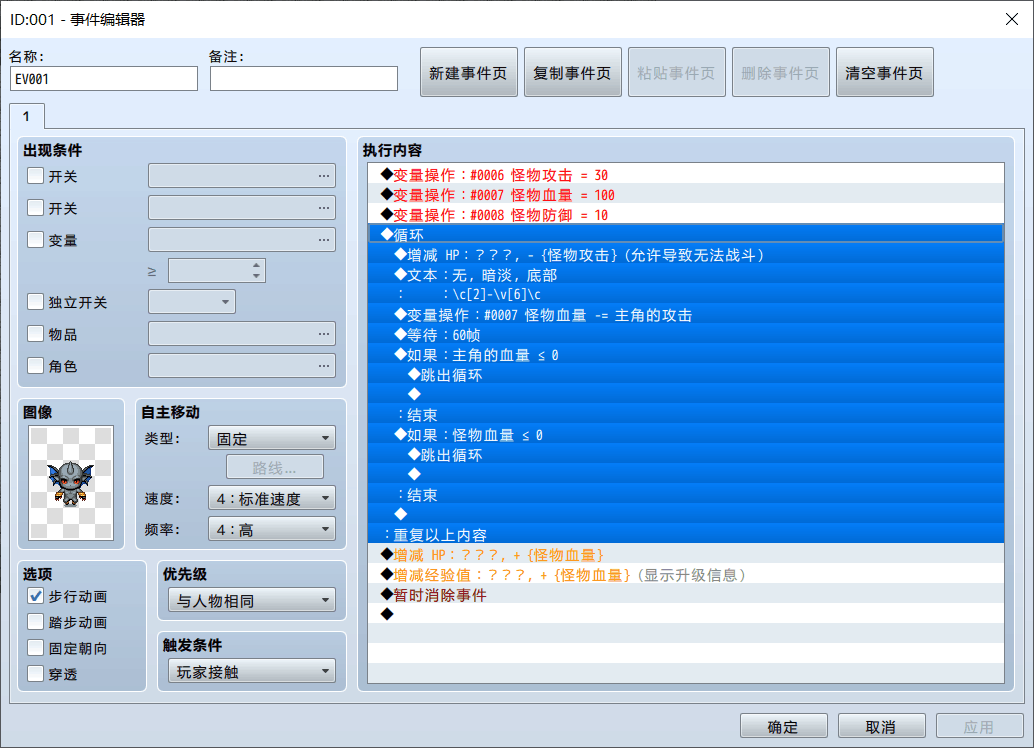Select command line 怪物攻击 = 30
Image resolution: width=1034 pixels, height=748 pixels.
(686, 175)
